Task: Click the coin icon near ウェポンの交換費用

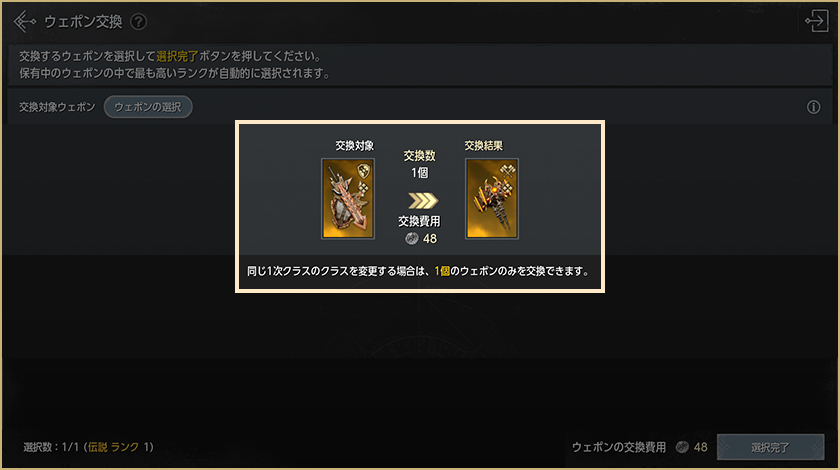Action: click(682, 447)
